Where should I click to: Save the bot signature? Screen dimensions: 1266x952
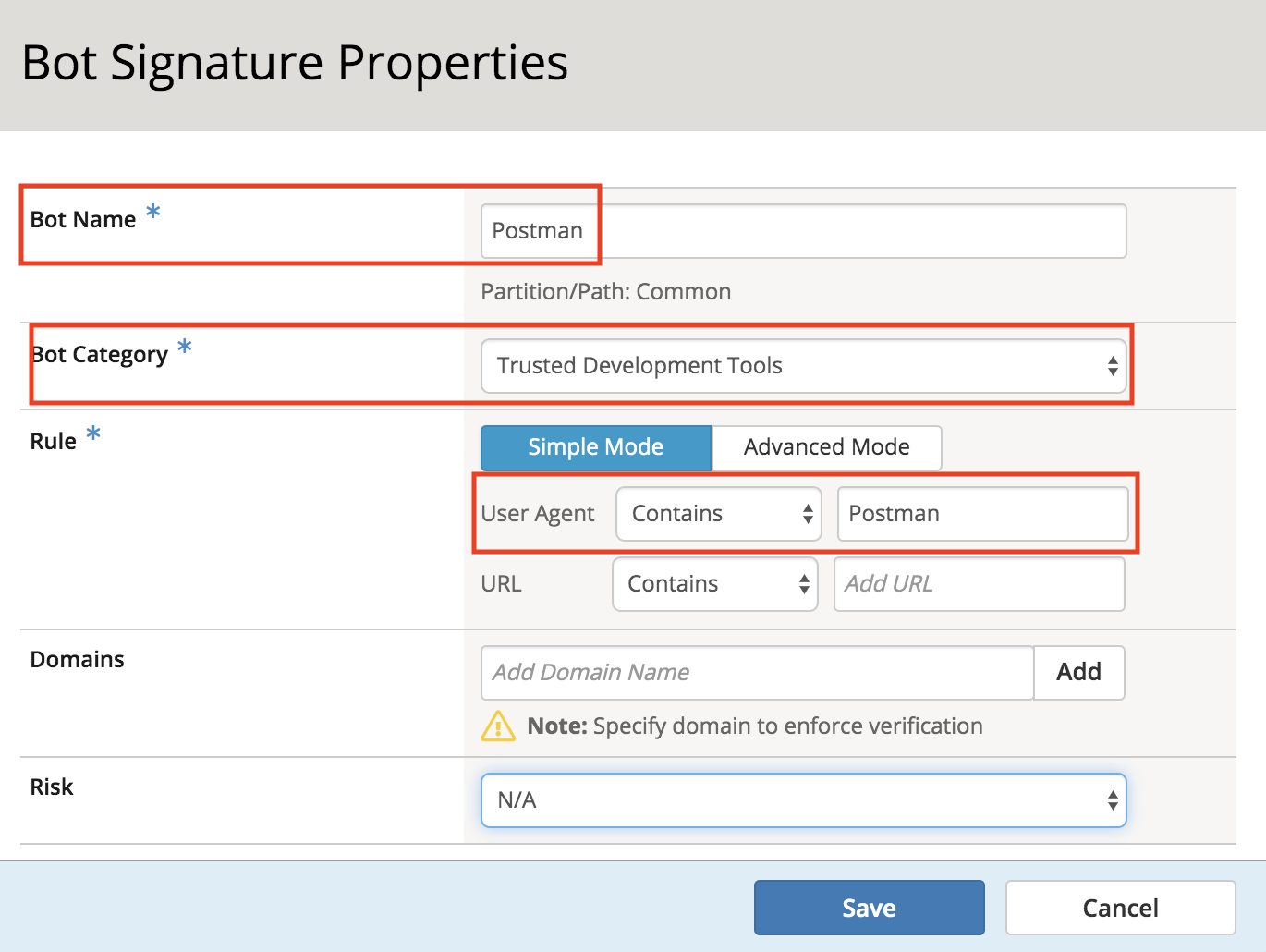pyautogui.click(x=870, y=908)
